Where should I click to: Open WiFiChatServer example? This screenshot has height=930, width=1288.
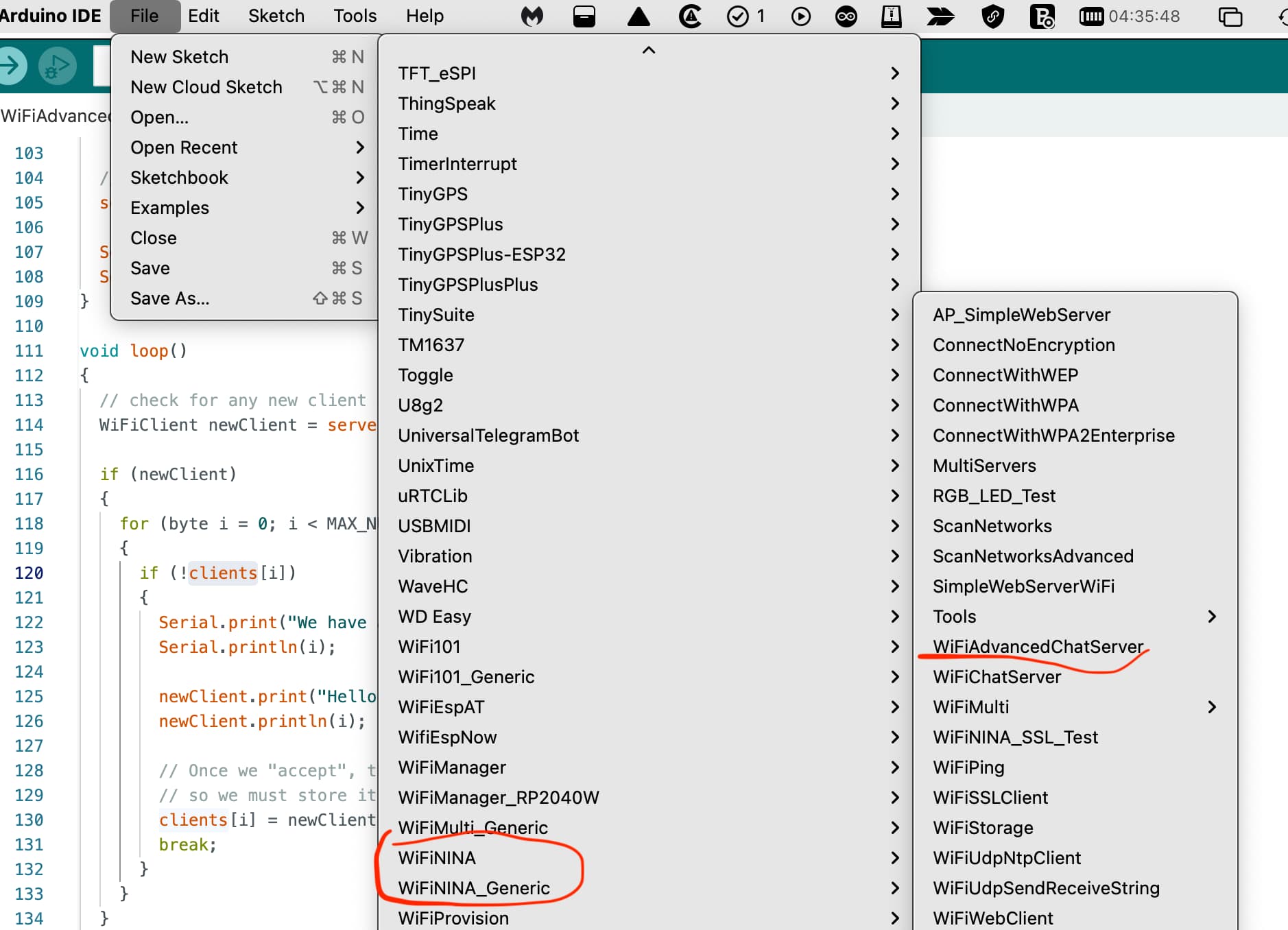pyautogui.click(x=1075, y=677)
